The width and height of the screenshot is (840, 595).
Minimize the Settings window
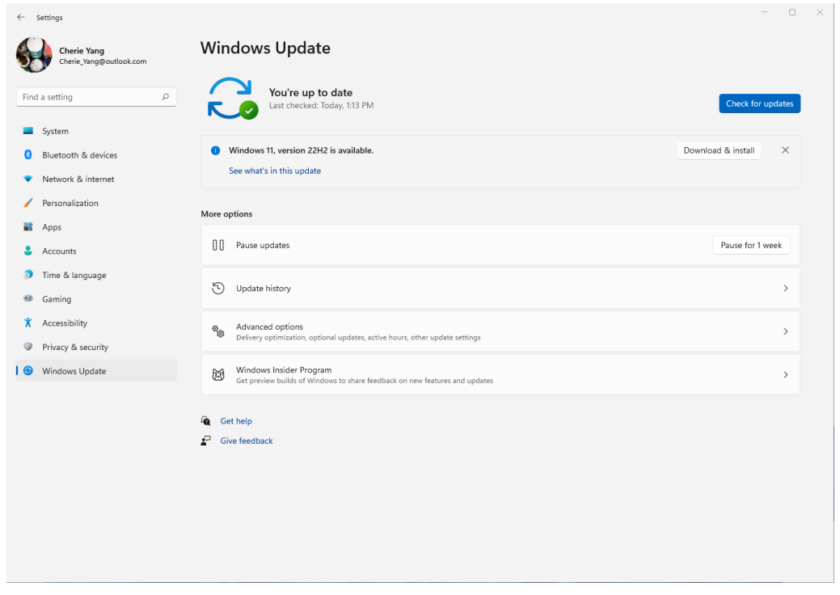pyautogui.click(x=765, y=12)
